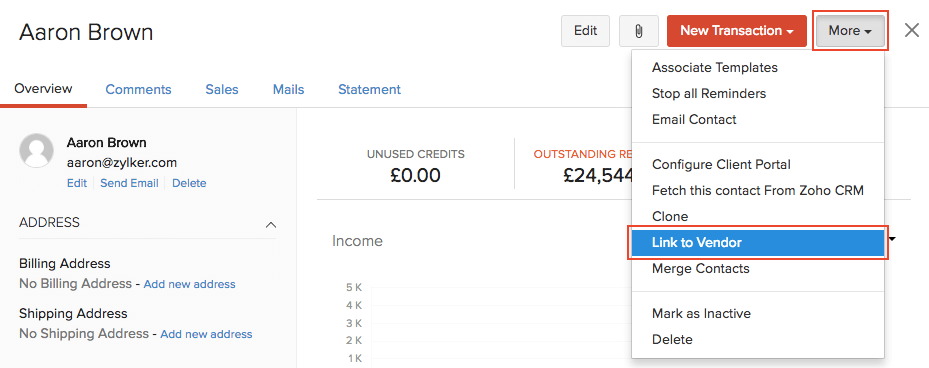Close the contact details panel
The height and width of the screenshot is (368, 929).
(912, 31)
